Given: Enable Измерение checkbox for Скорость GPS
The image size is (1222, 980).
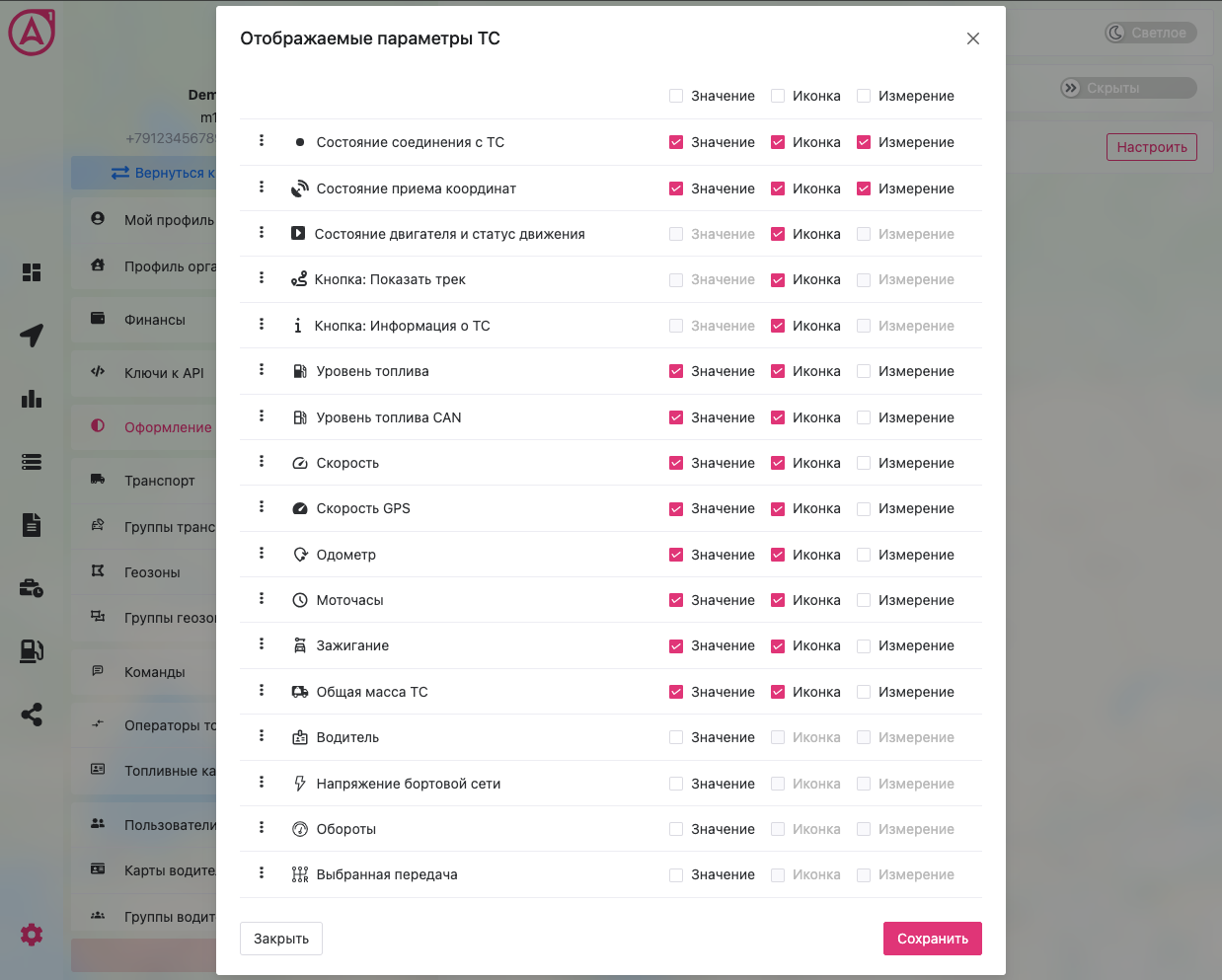Looking at the screenshot, I should coord(864,509).
